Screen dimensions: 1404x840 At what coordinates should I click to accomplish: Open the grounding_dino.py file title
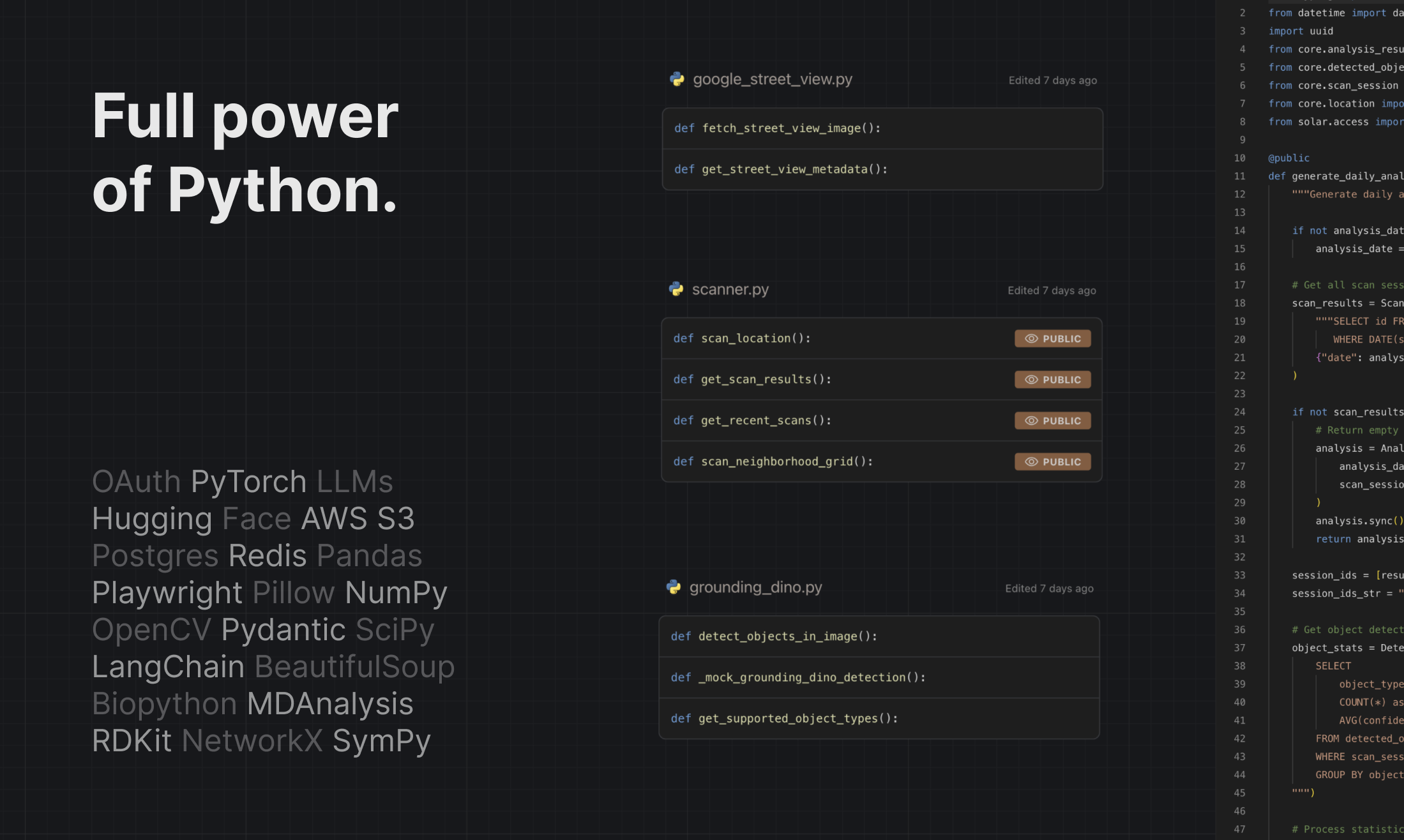pos(756,587)
